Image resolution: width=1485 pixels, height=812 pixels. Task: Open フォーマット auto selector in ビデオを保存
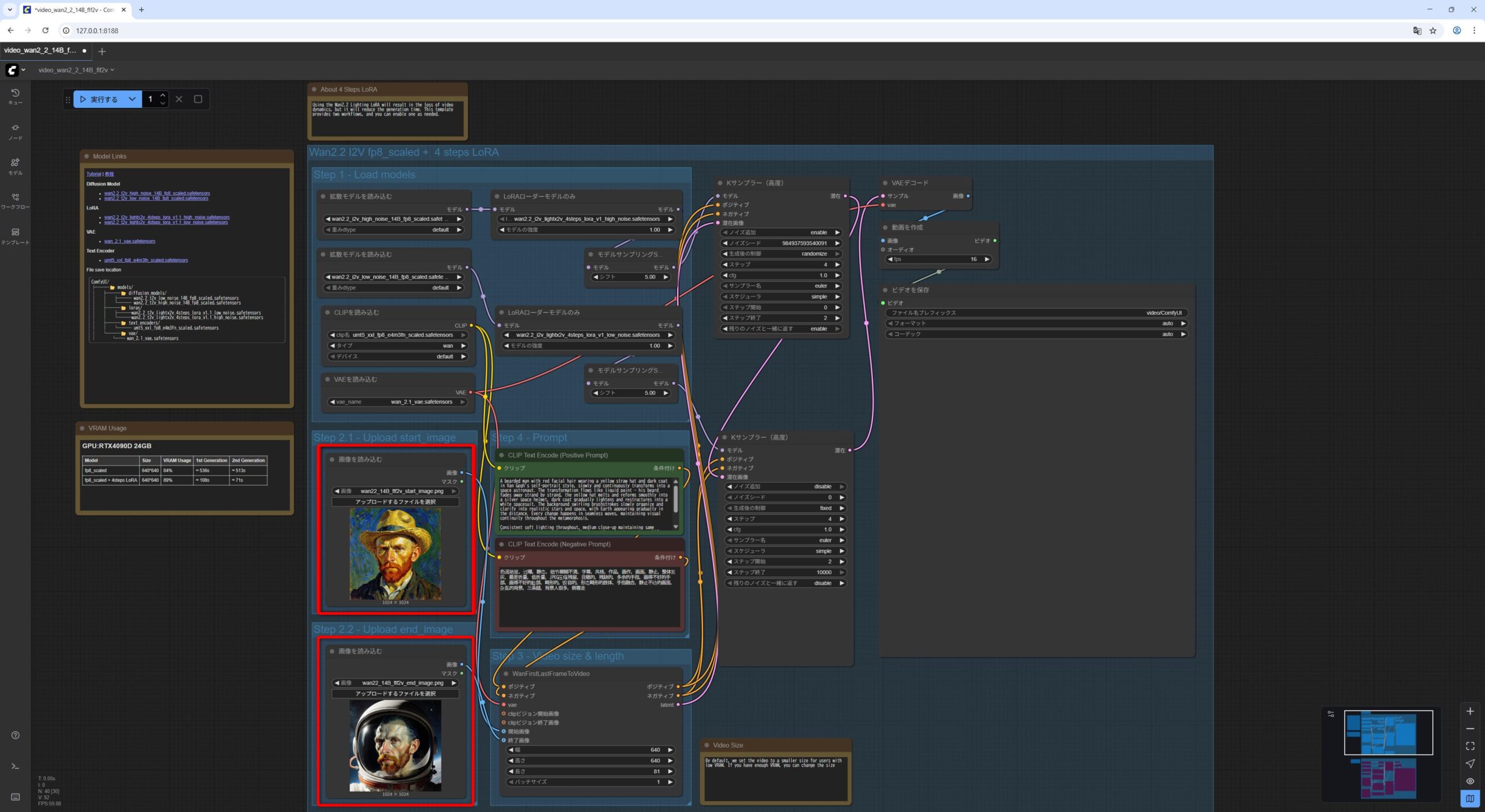tap(1037, 324)
